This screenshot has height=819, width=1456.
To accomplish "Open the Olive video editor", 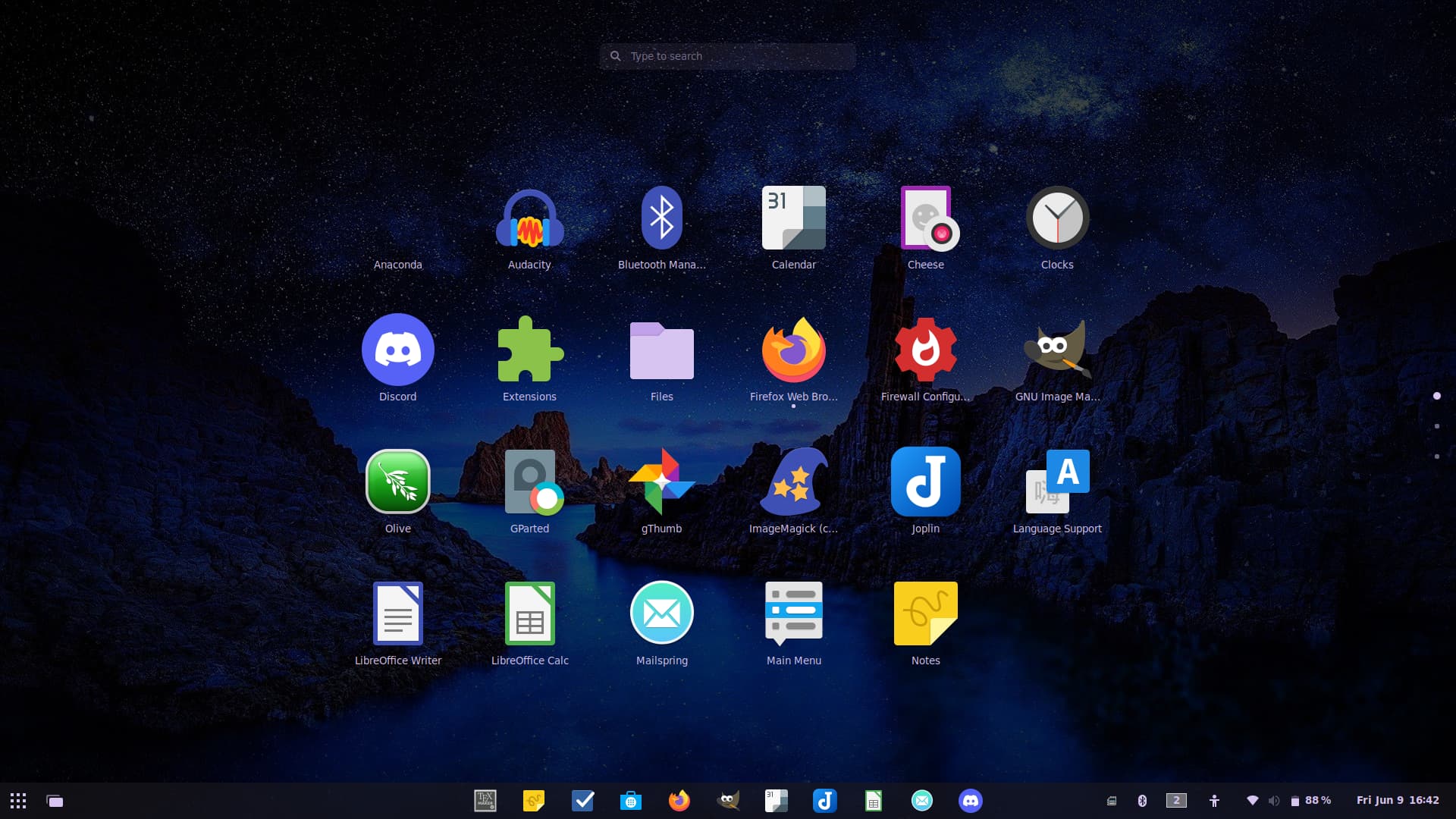I will [397, 482].
